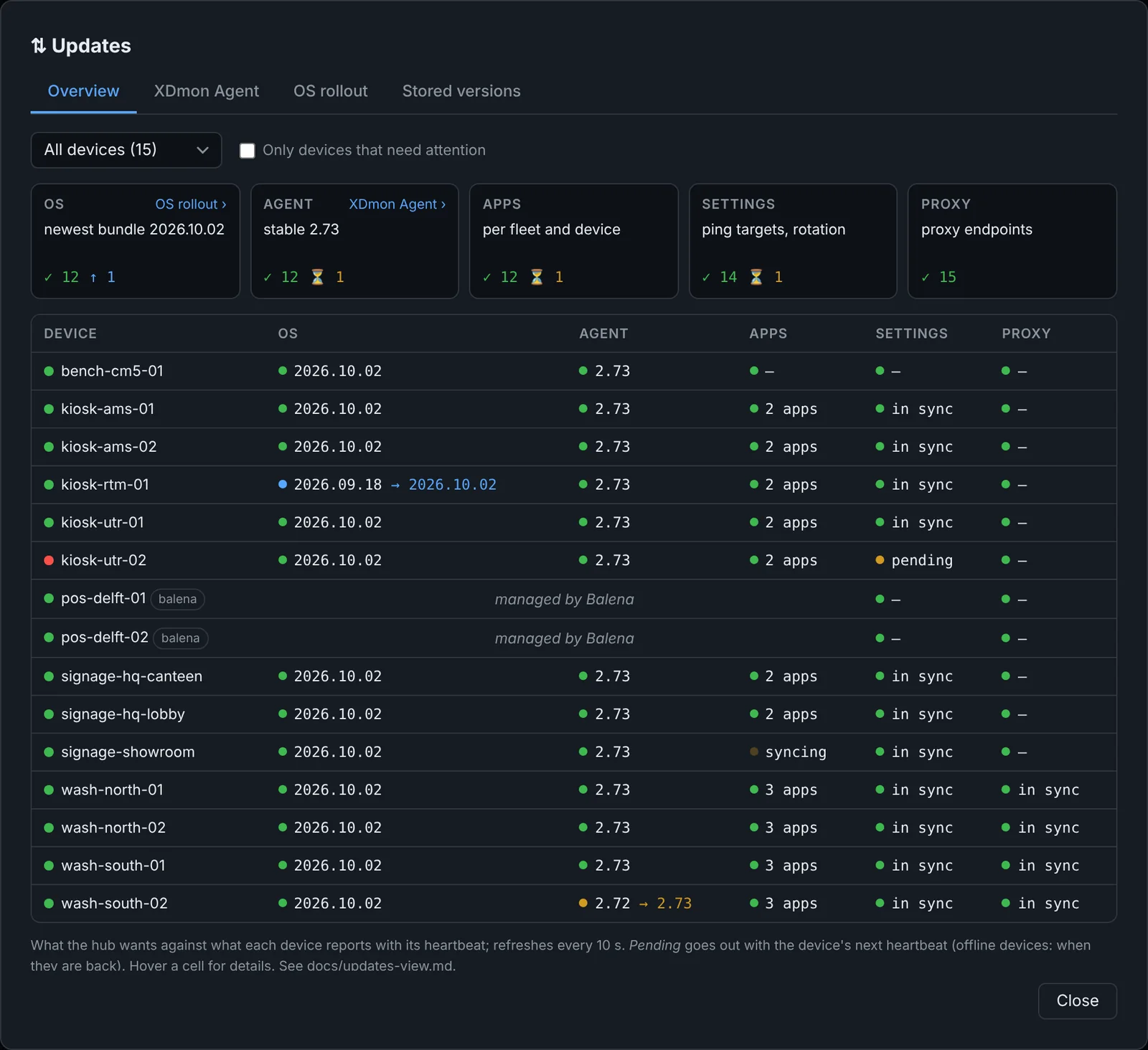Click the balena badge on pos-delft-02
The height and width of the screenshot is (1050, 1148).
click(180, 638)
